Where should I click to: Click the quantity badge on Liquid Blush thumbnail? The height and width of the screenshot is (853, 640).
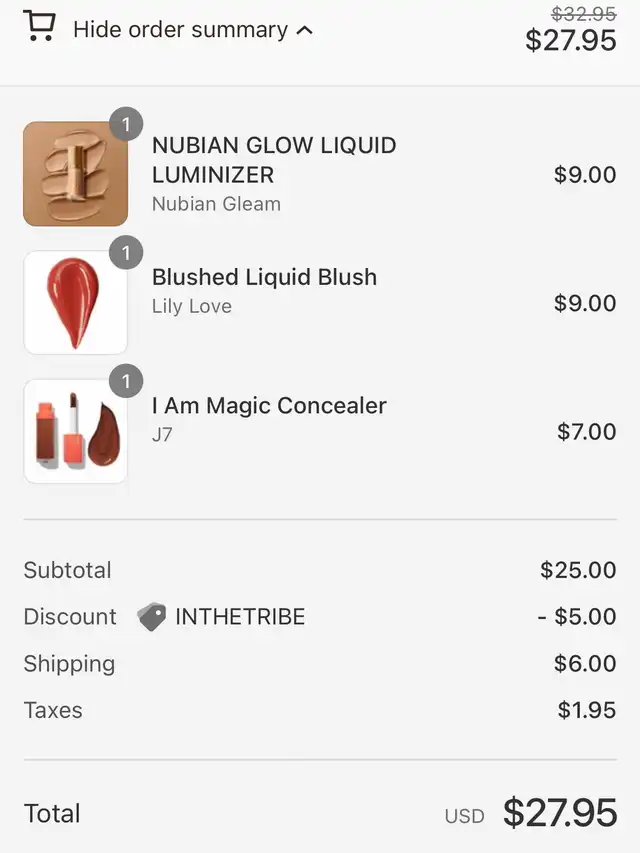click(126, 253)
